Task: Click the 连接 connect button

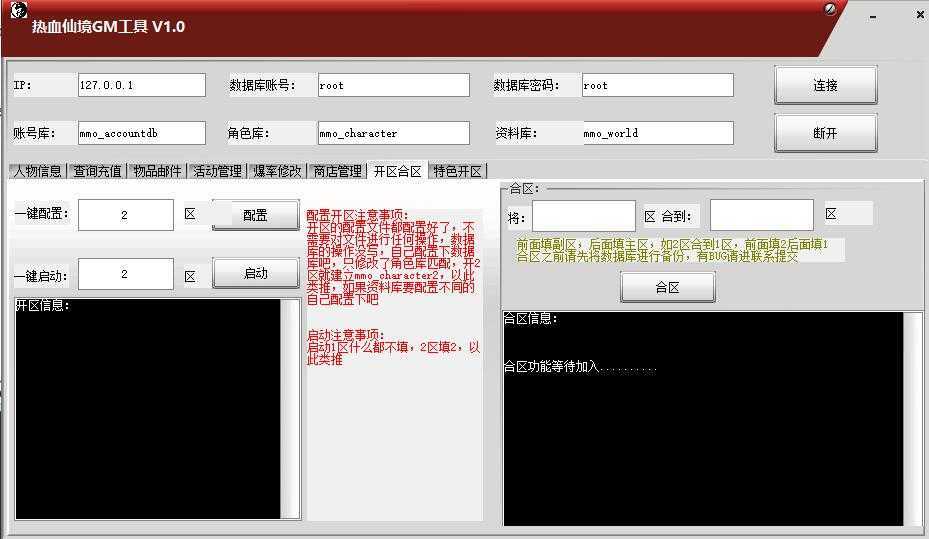Action: click(x=825, y=86)
